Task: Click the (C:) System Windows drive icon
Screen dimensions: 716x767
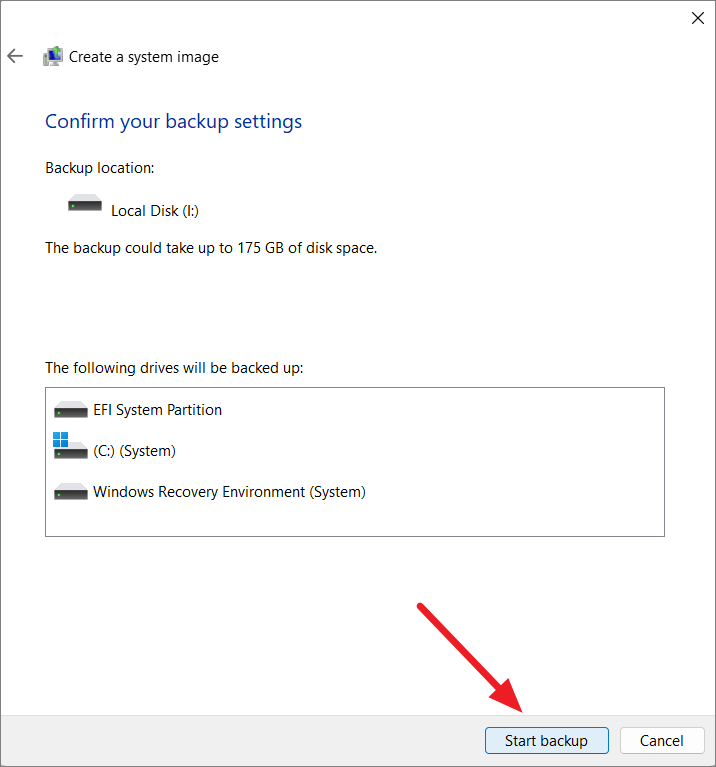Action: (70, 446)
